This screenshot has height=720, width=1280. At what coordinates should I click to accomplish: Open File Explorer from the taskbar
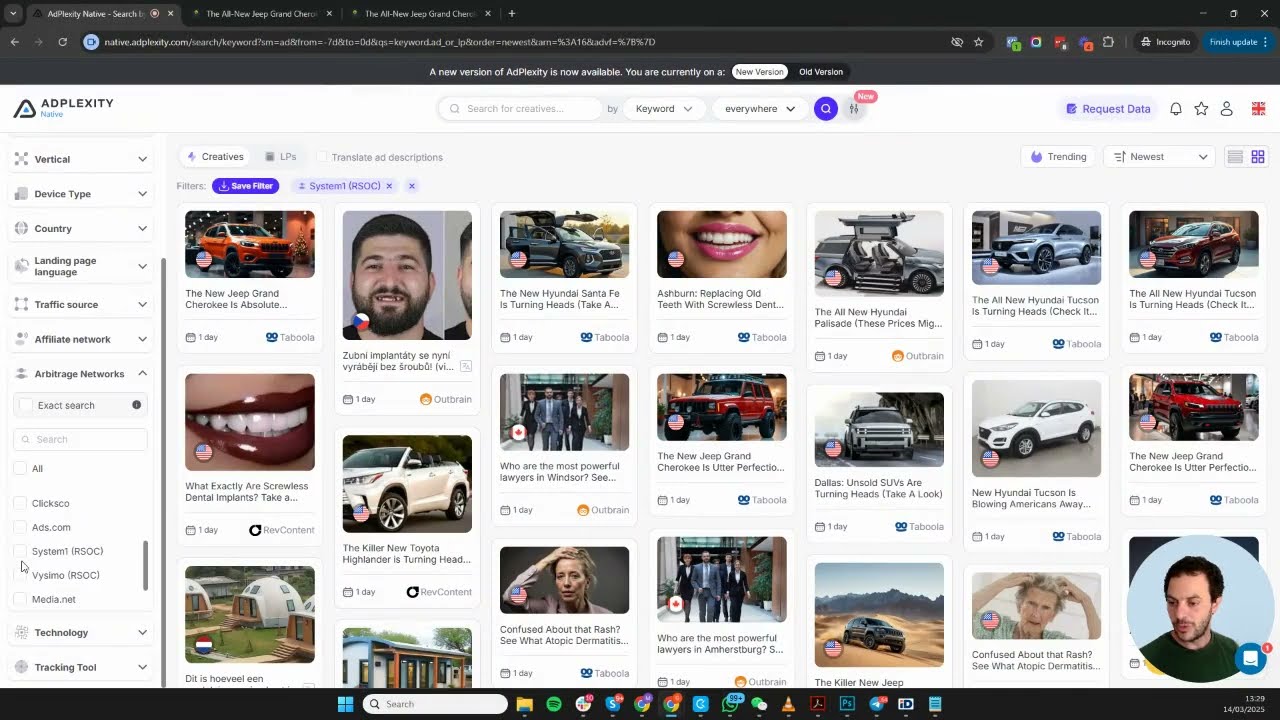(x=524, y=704)
